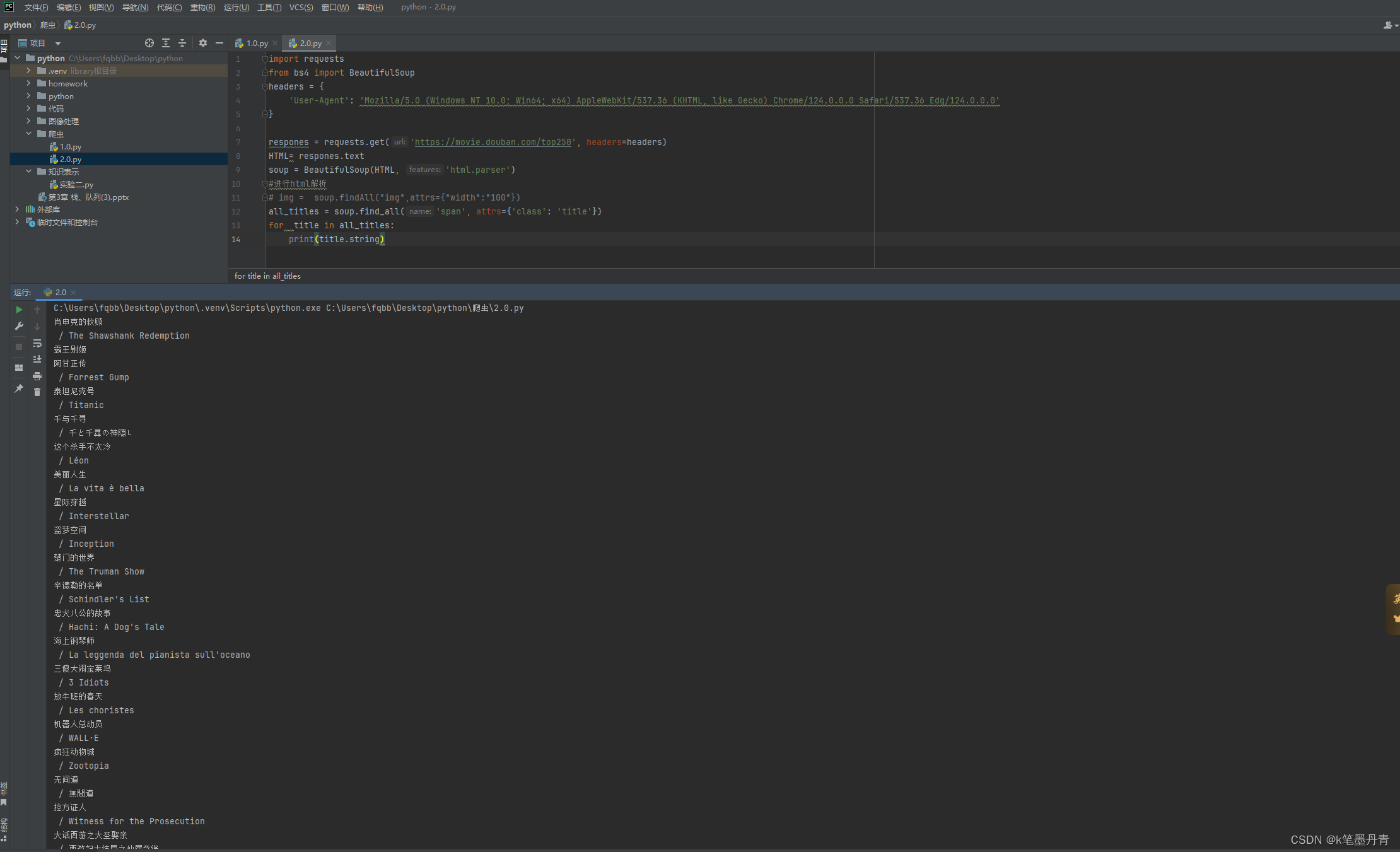Viewport: 1400px width, 852px height.
Task: Open the 运行(U) menu
Action: tap(236, 8)
